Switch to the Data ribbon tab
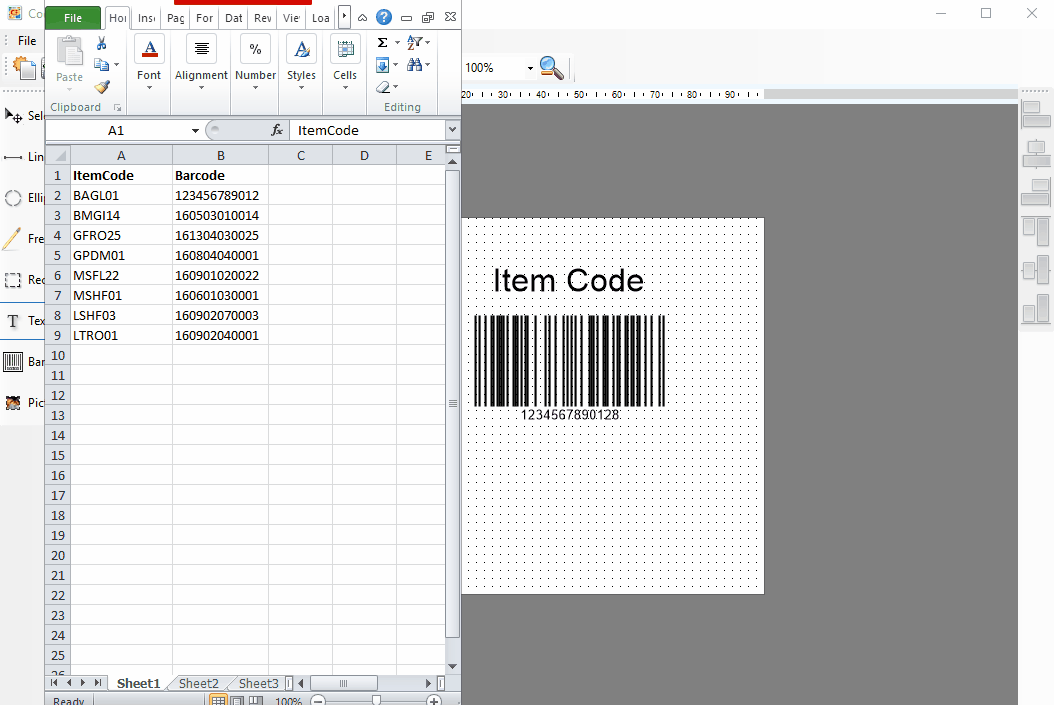This screenshot has width=1054, height=705. 233,18
